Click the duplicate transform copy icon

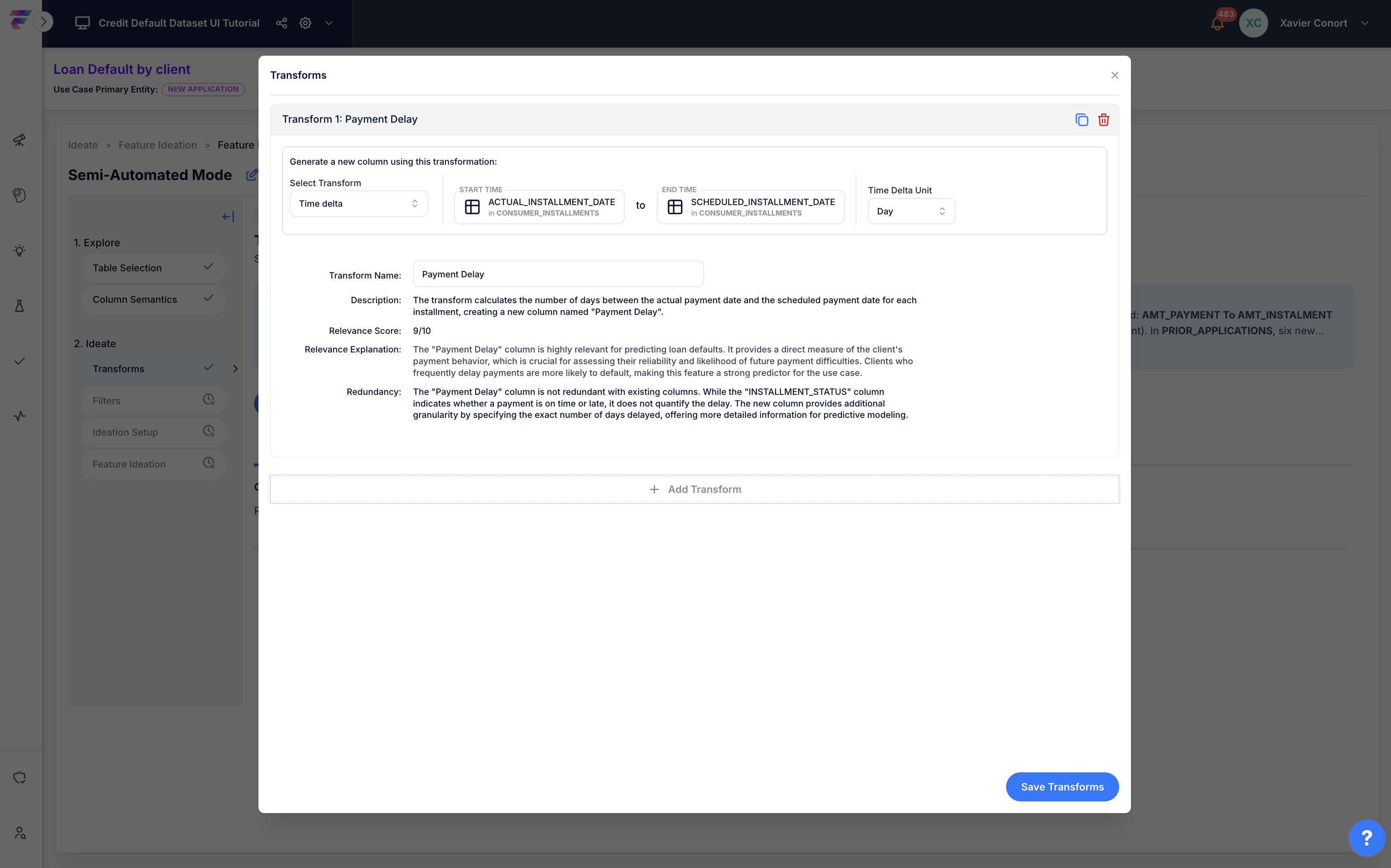pos(1082,120)
